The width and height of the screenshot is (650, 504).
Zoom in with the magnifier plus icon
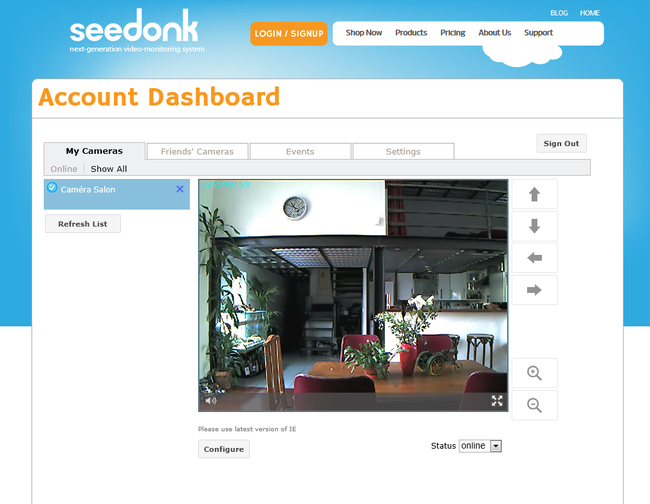click(x=534, y=373)
